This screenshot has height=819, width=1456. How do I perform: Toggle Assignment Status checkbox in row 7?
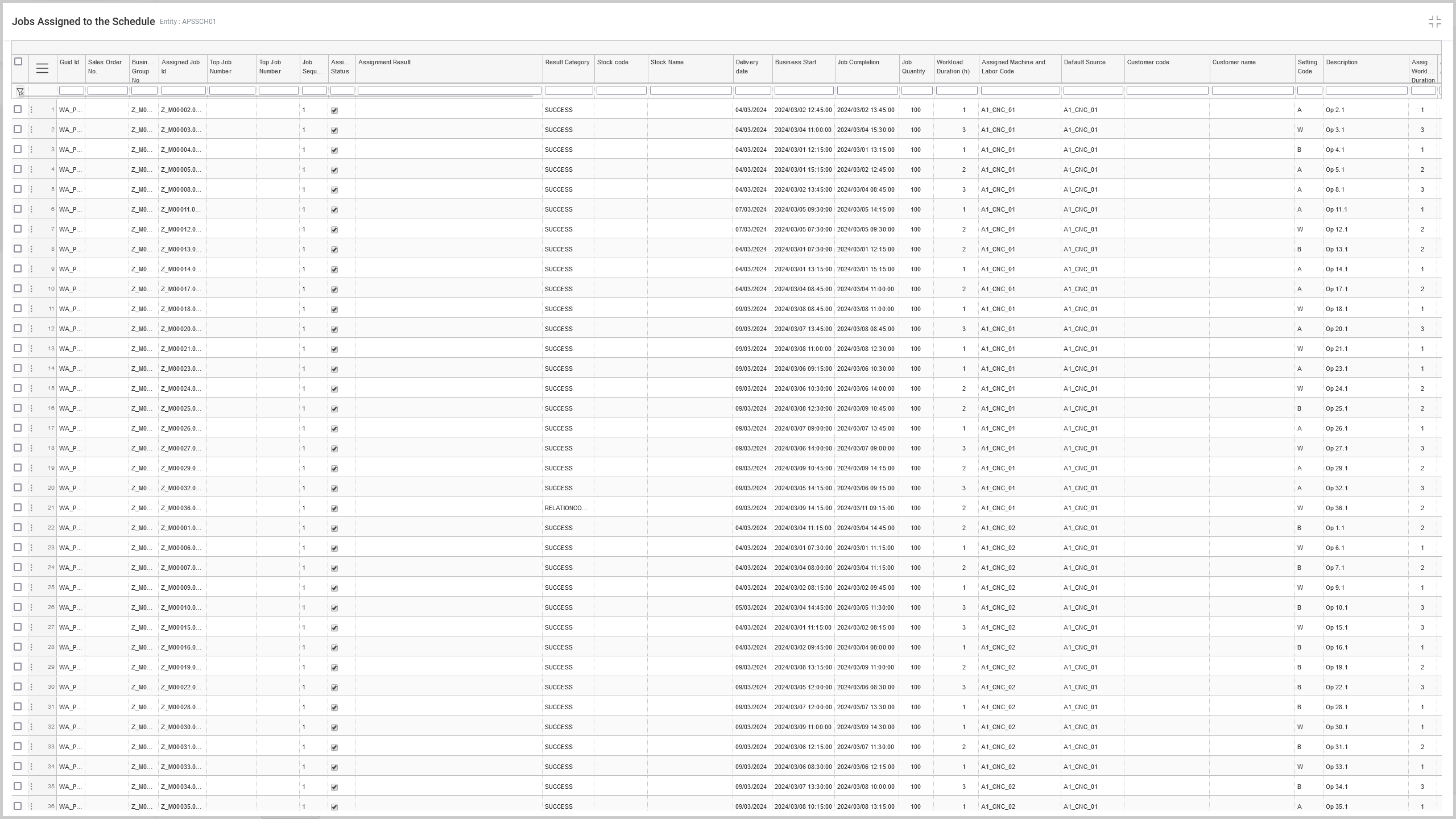point(334,230)
